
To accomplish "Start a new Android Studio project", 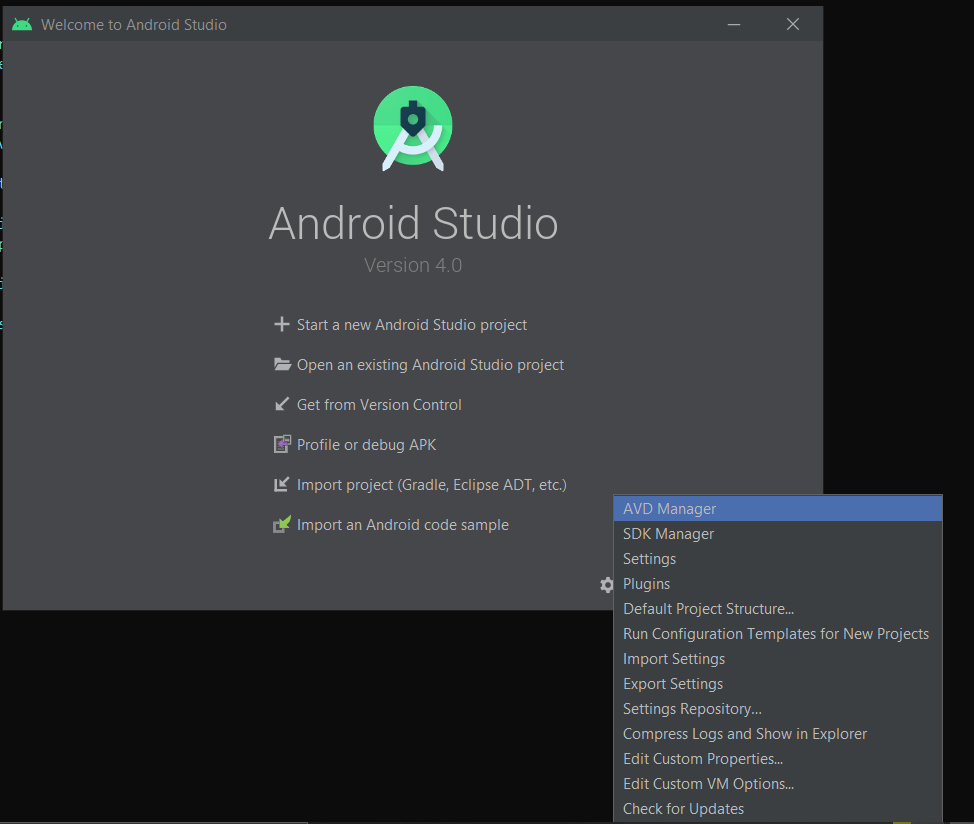I will coord(411,325).
